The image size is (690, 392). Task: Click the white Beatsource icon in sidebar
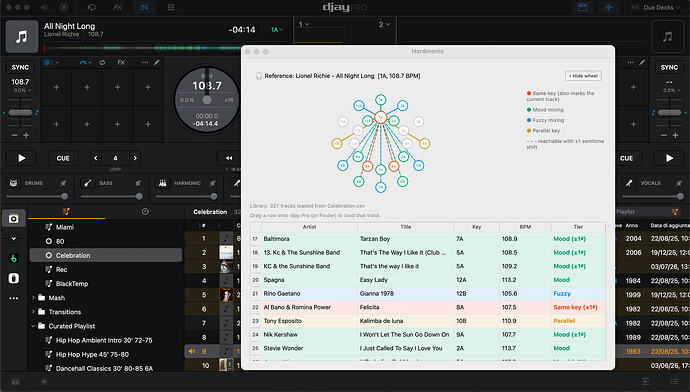tap(14, 278)
